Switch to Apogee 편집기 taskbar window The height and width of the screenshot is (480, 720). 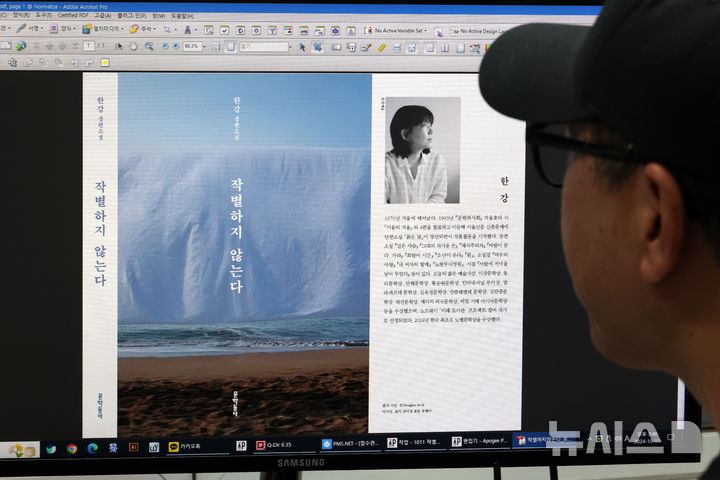click(479, 441)
